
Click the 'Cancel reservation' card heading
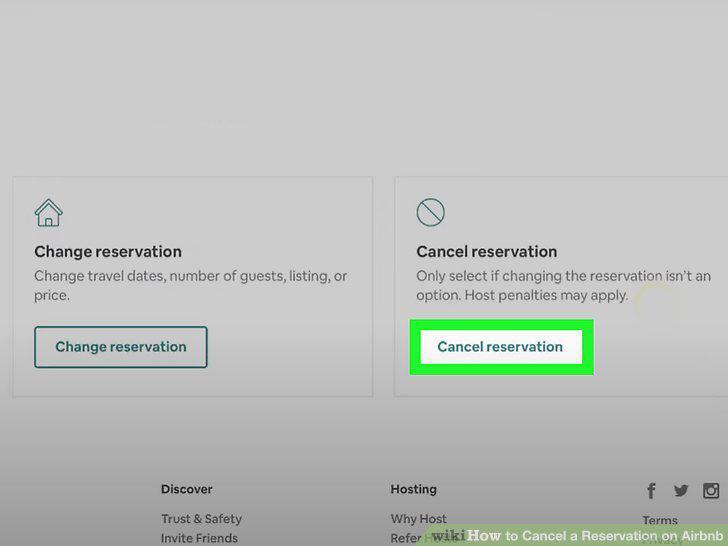pos(487,252)
